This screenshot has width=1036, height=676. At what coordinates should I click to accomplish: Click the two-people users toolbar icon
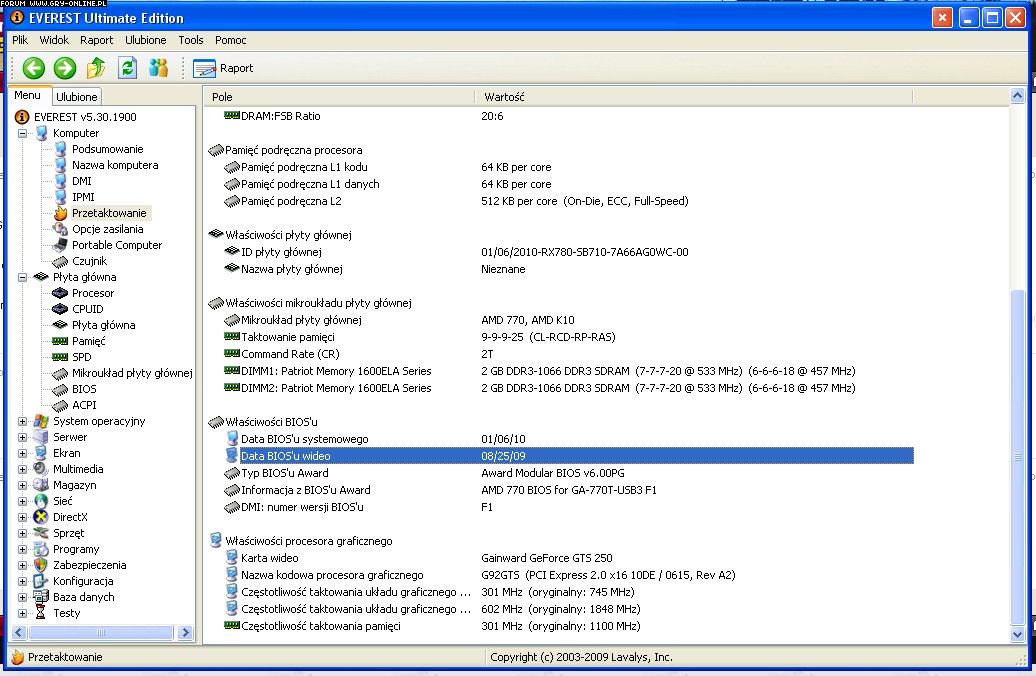click(159, 67)
